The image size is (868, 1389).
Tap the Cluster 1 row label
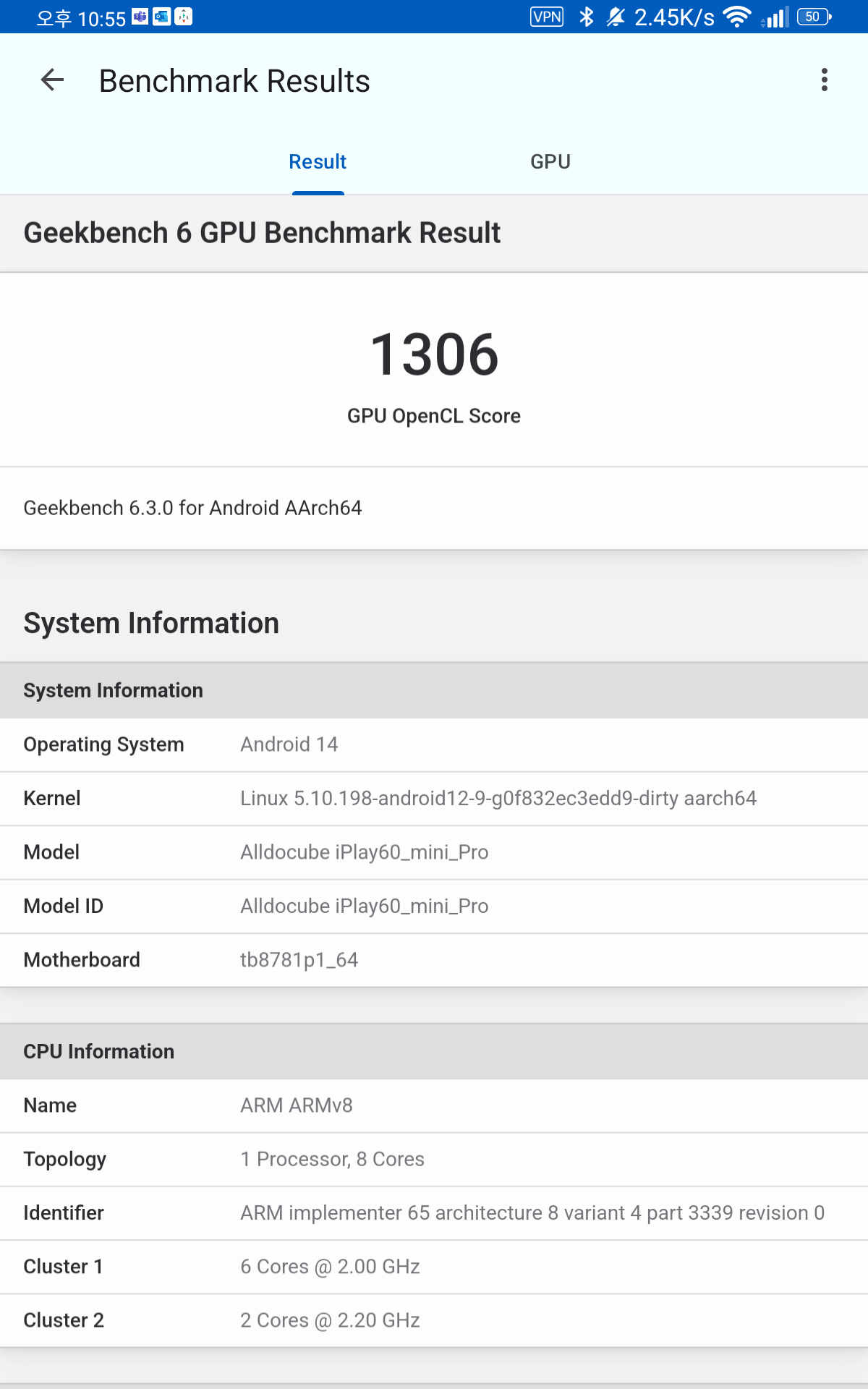click(63, 1267)
